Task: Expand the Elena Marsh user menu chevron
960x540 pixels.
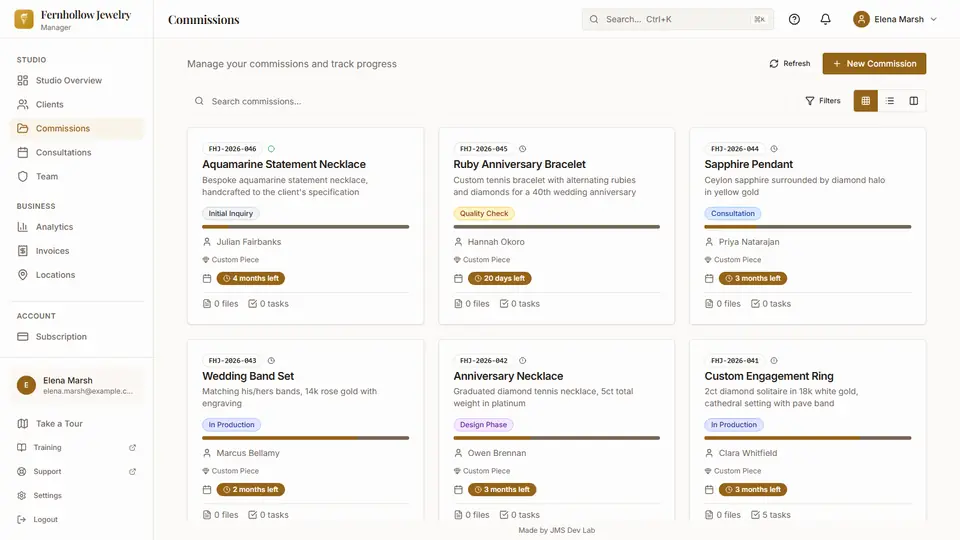Action: (934, 19)
